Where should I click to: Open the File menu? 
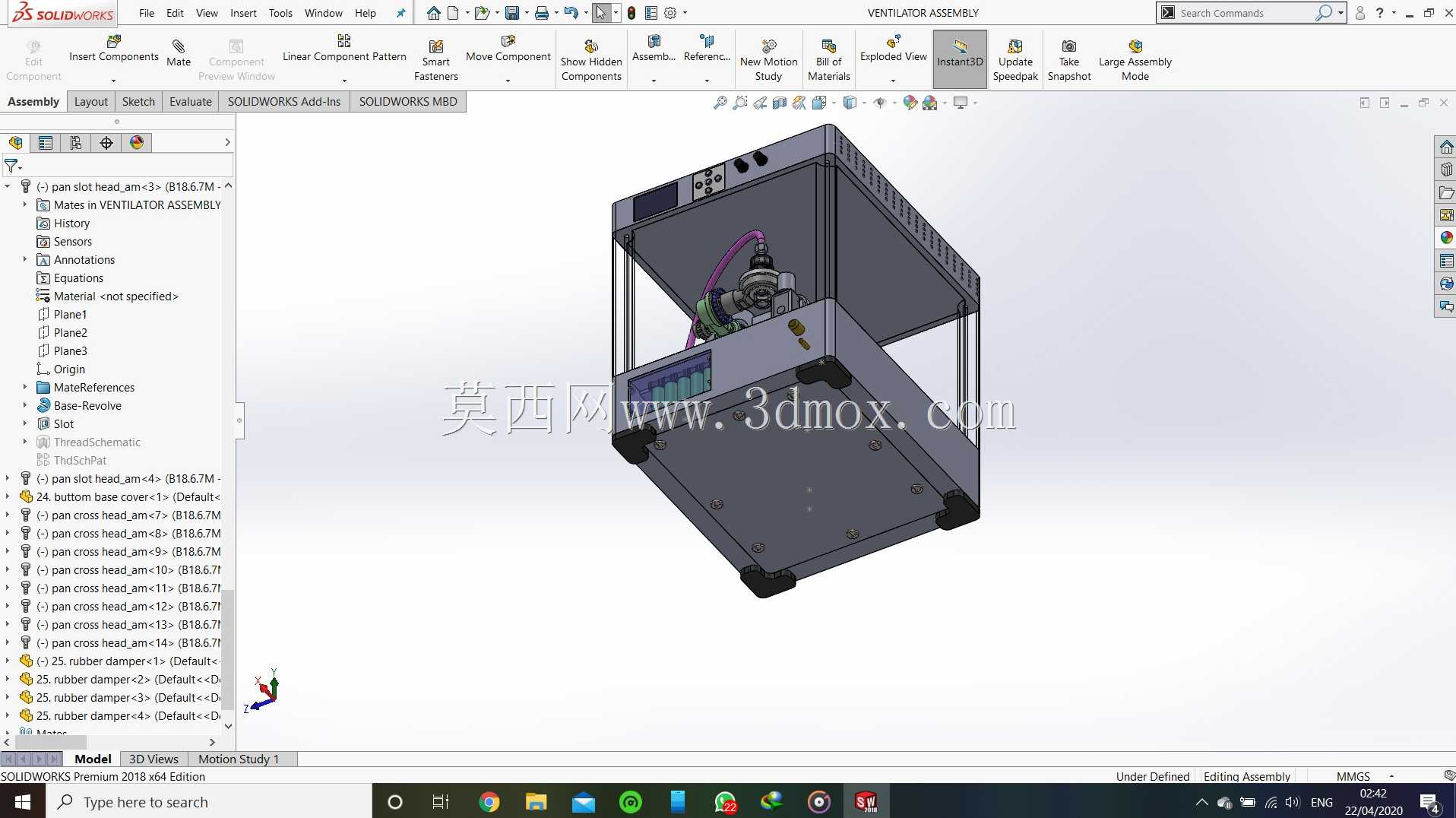[x=147, y=13]
